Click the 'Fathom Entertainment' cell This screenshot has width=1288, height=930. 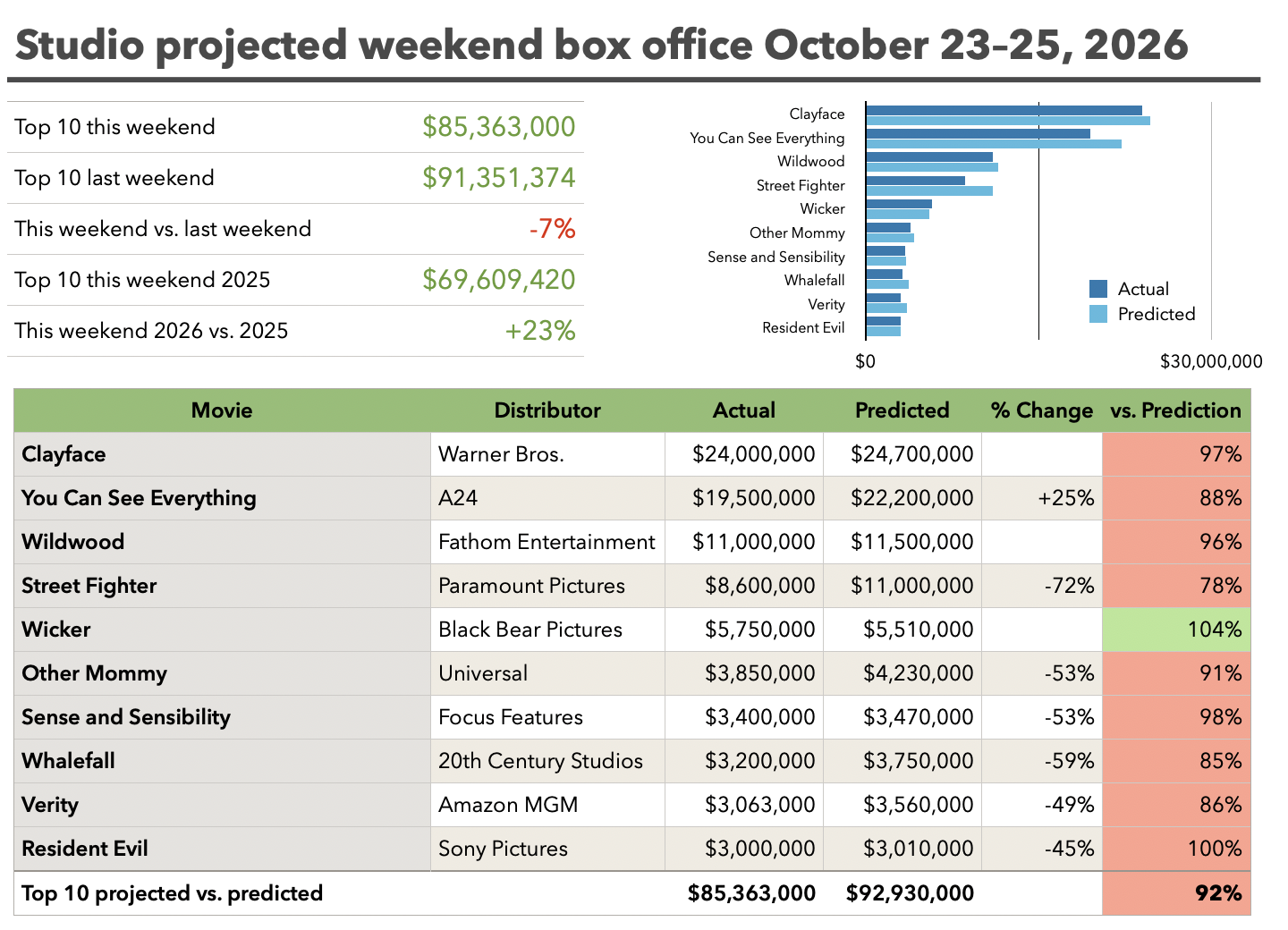point(547,542)
